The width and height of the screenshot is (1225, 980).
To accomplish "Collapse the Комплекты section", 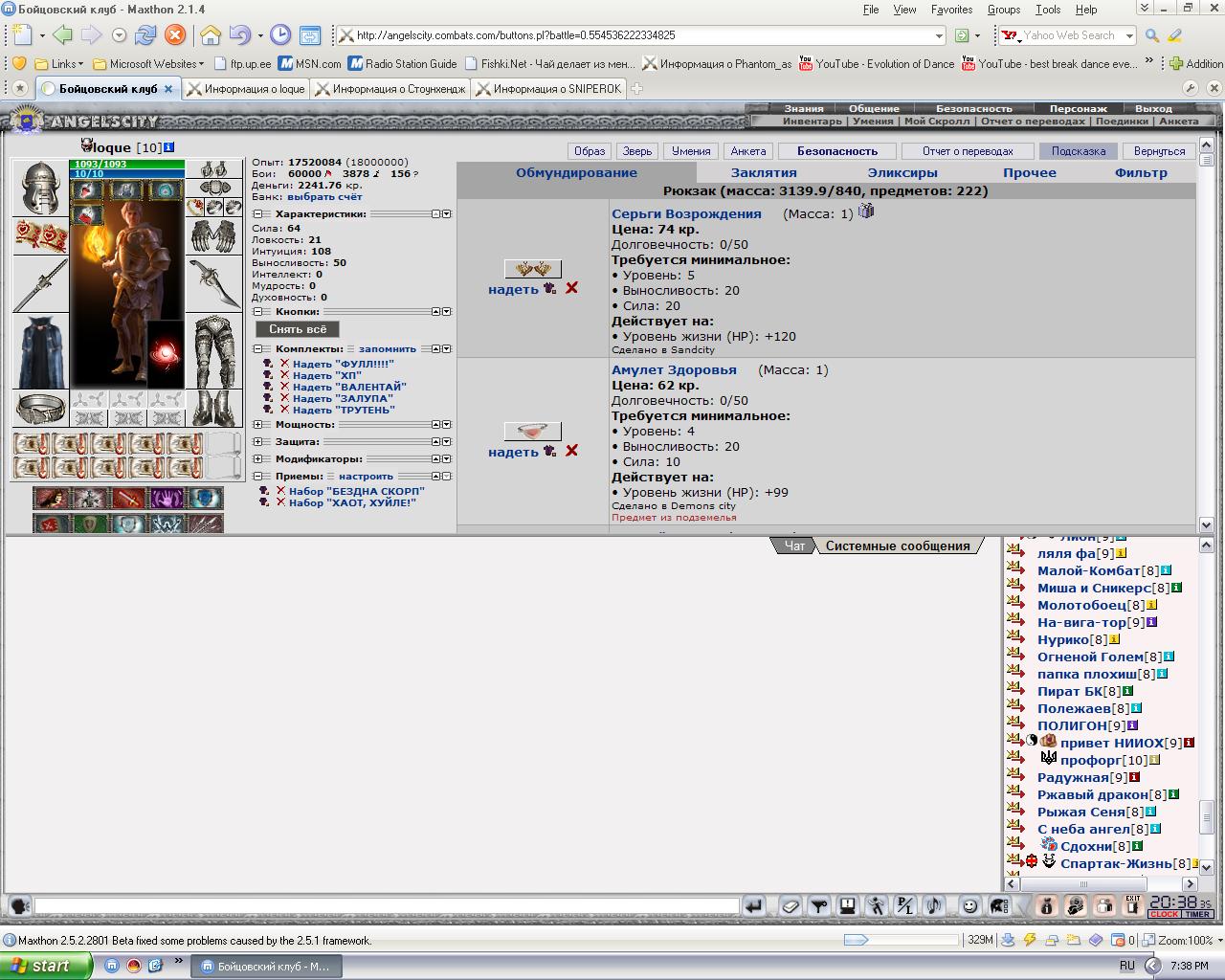I will [x=257, y=349].
